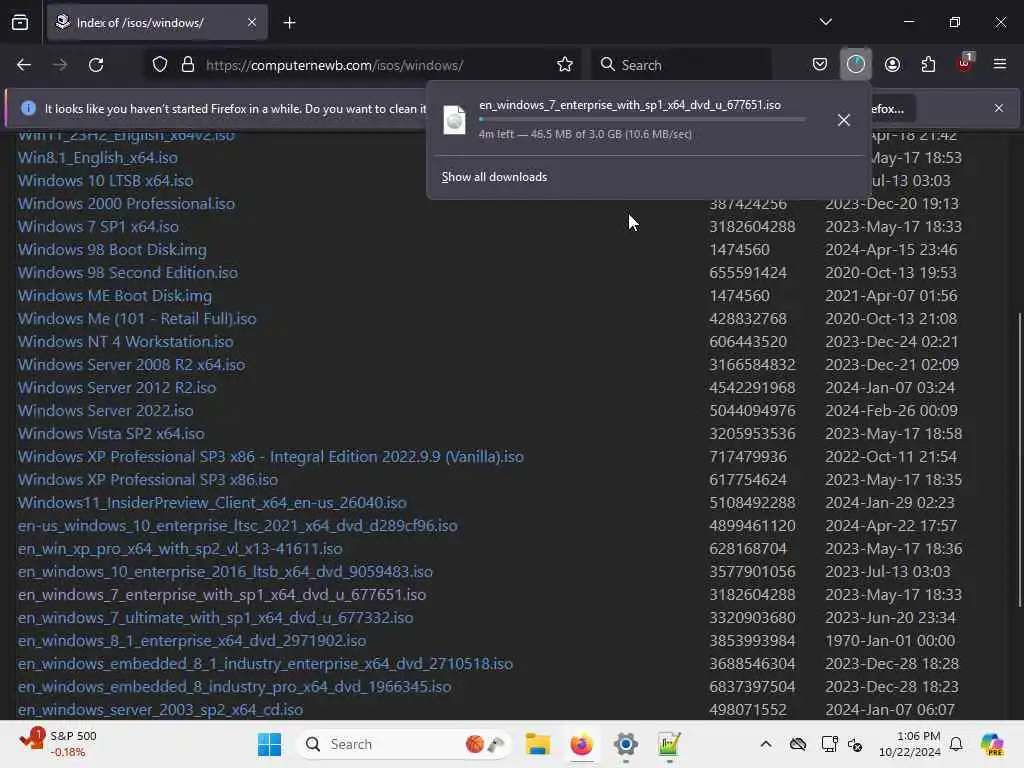Cancel the Windows 7 enterprise ISO download
The height and width of the screenshot is (768, 1024).
point(844,120)
